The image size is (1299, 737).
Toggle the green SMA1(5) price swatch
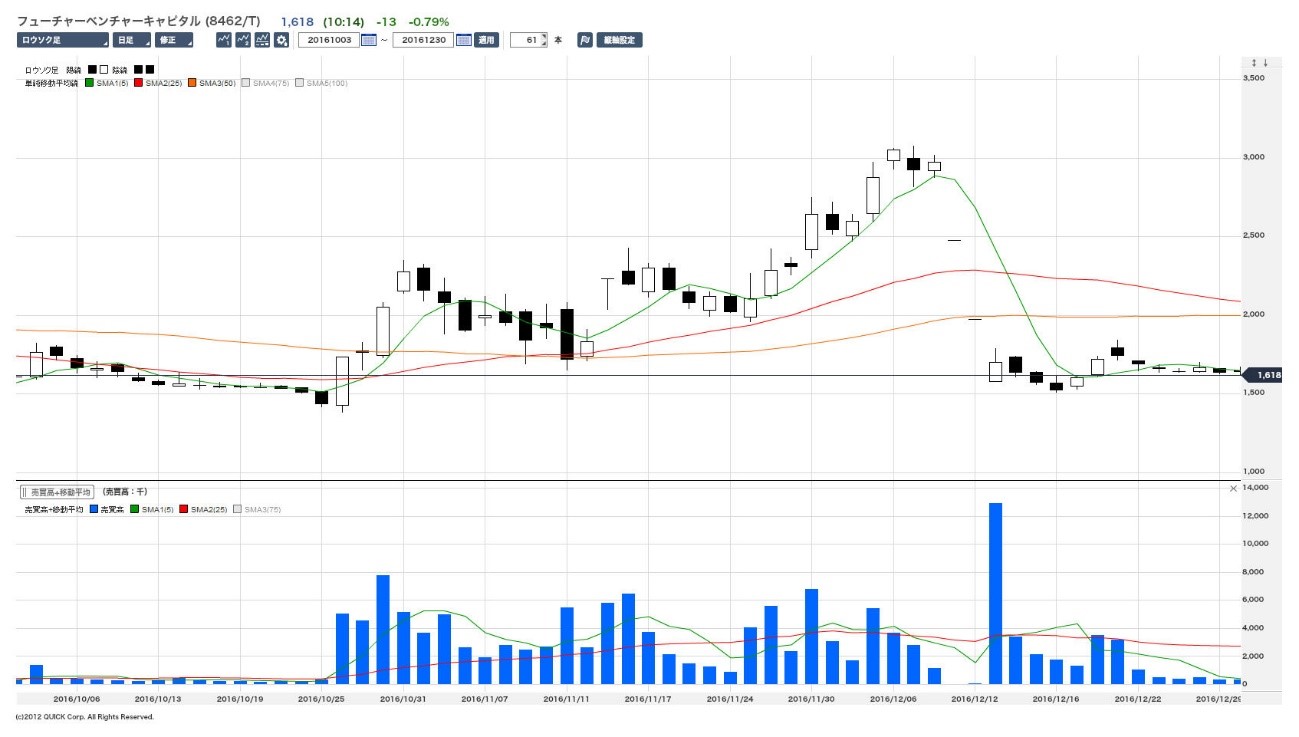pyautogui.click(x=90, y=83)
